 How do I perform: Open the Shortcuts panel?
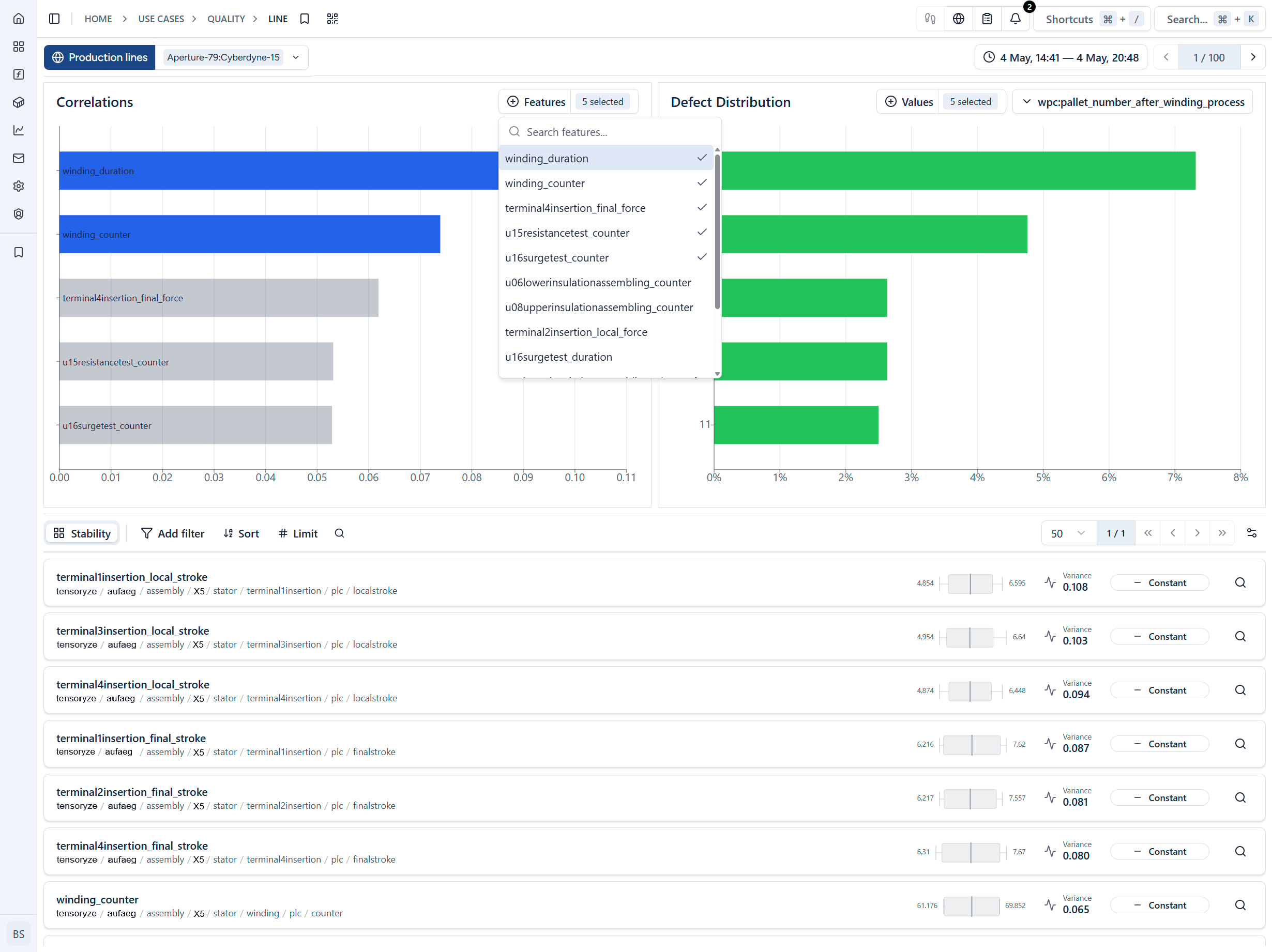[1091, 19]
